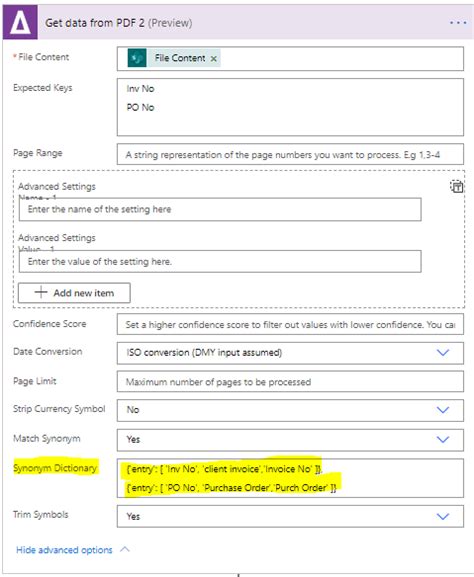Focus the Advanced Settings name input
474x577 pixels.
pyautogui.click(x=220, y=209)
